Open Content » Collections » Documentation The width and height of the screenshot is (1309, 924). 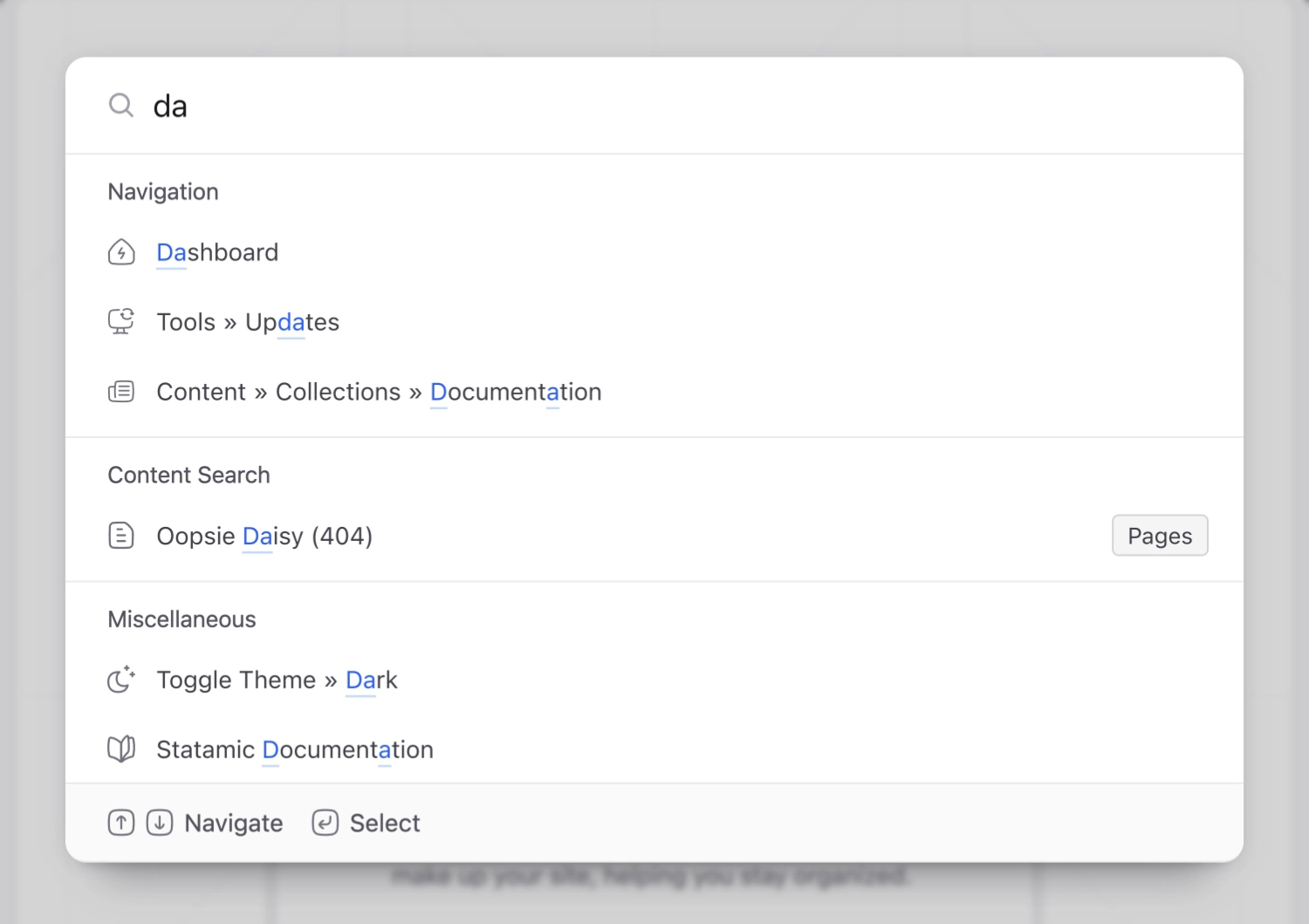click(379, 392)
